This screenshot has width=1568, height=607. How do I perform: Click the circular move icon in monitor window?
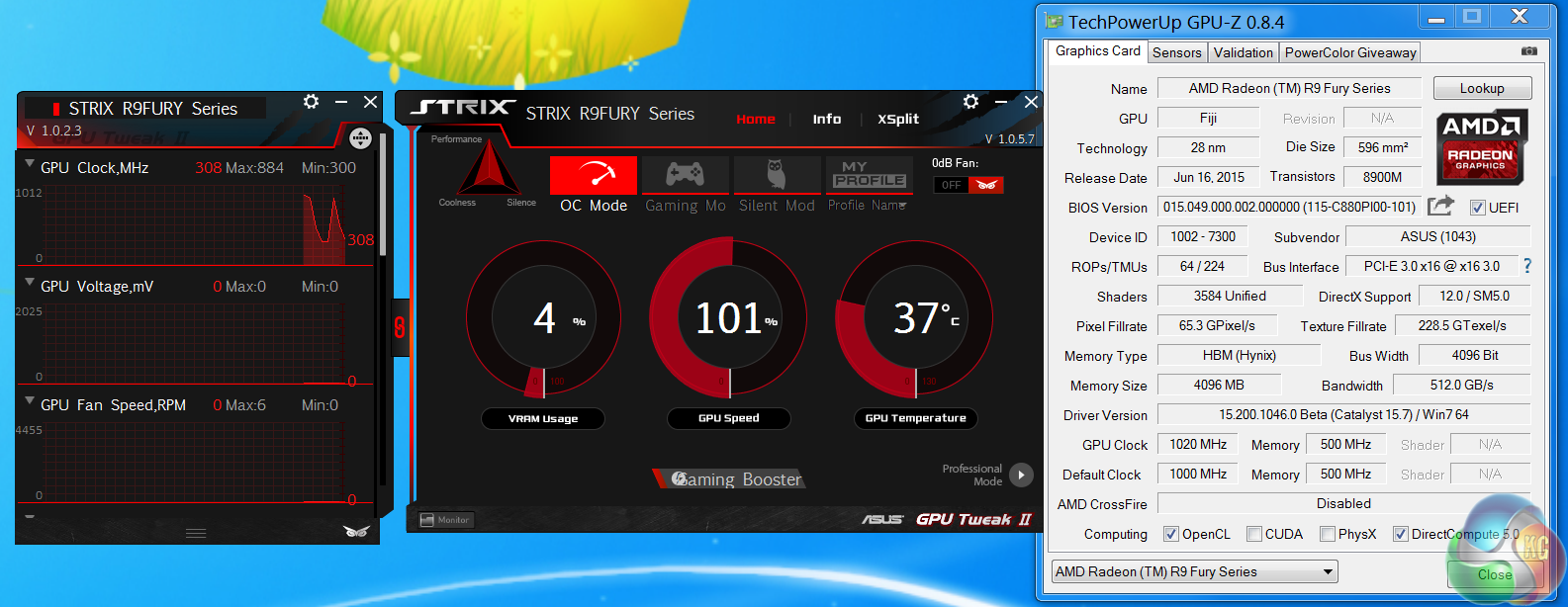(x=360, y=138)
